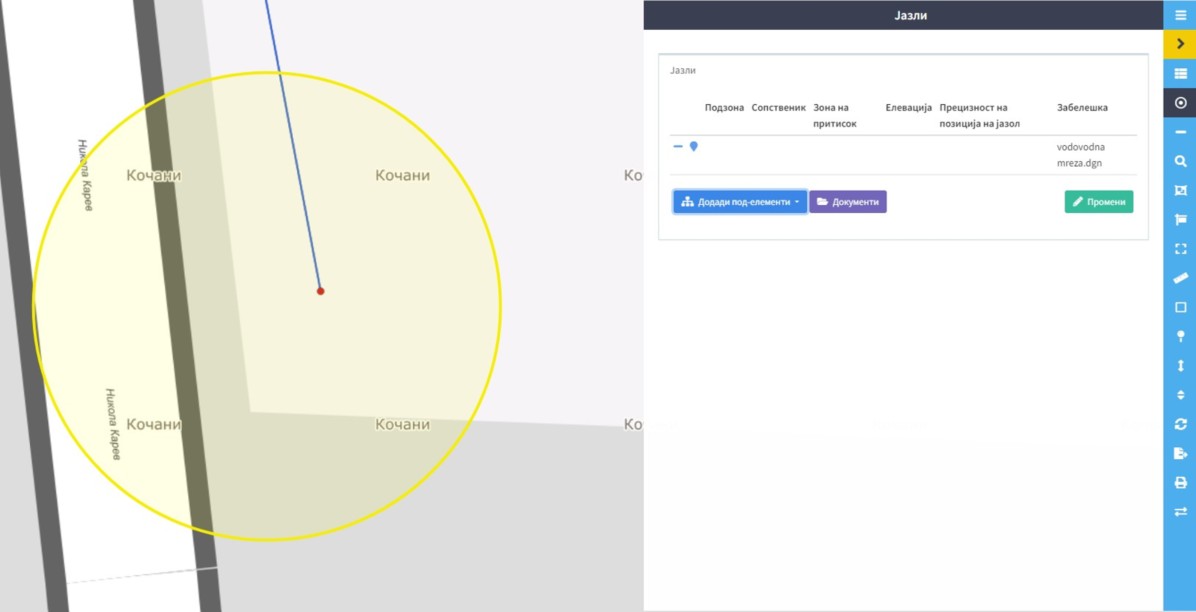Open the table list icon in sidebar
1196x612 pixels.
click(x=1180, y=73)
